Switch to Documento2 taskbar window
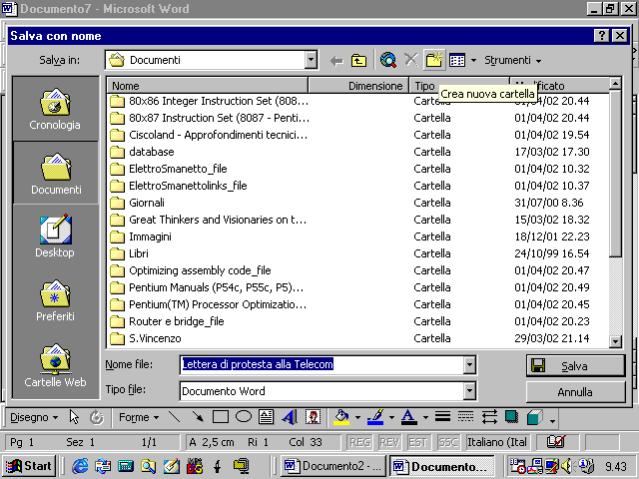The image size is (639, 479). coord(333,466)
